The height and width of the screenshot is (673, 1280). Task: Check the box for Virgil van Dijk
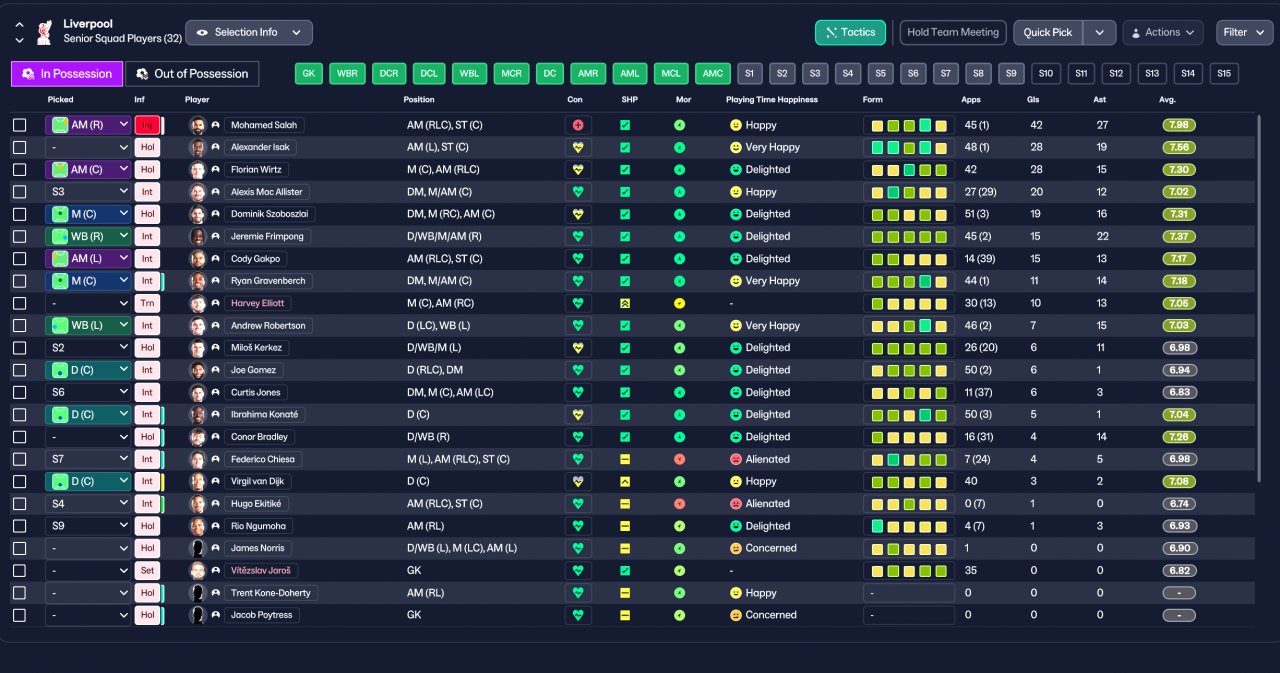[x=19, y=481]
